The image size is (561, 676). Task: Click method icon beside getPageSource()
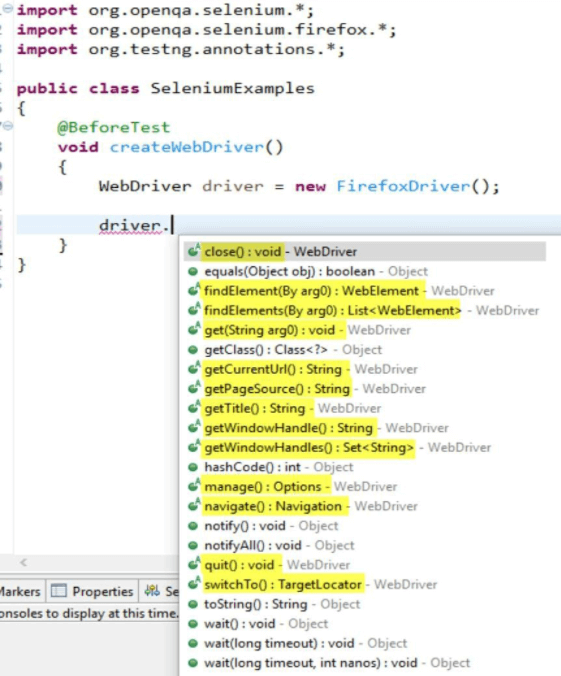coord(194,388)
